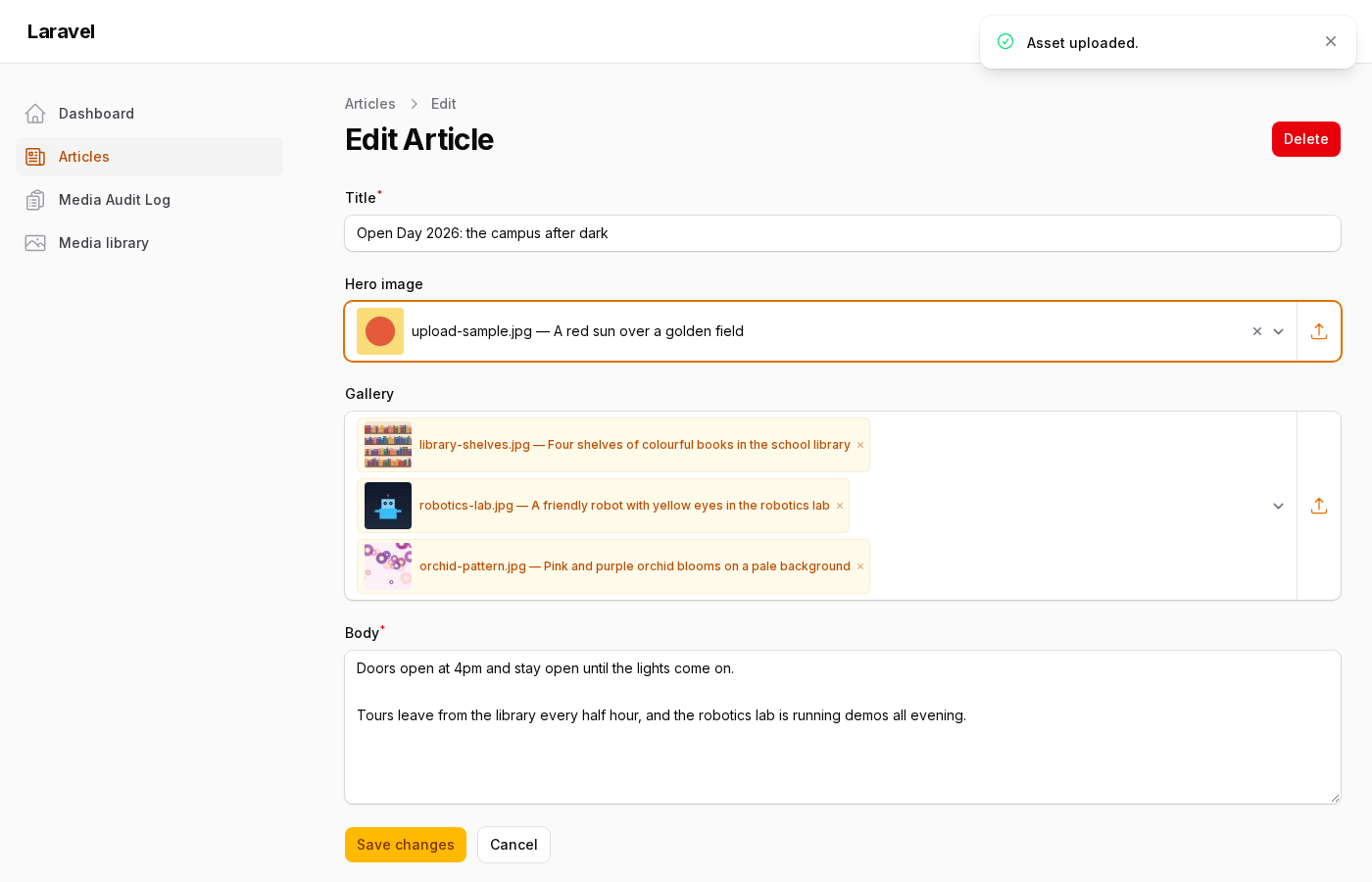
Task: Click the Gallery field label
Action: (x=369, y=394)
